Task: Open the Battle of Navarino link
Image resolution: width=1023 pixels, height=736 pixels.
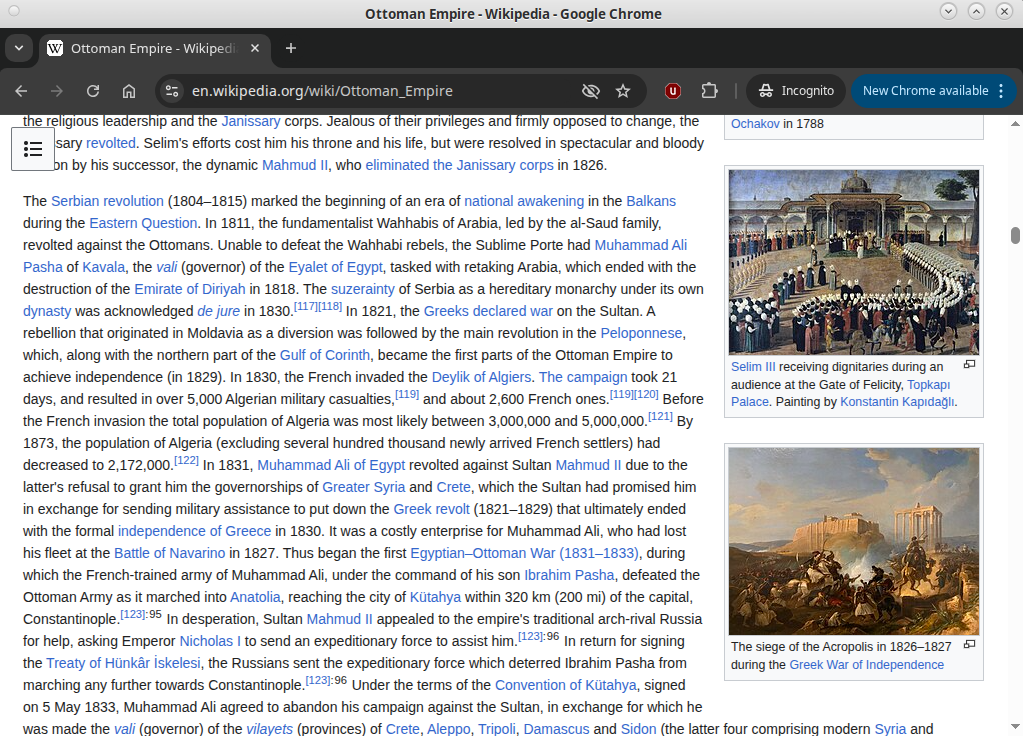Action: (170, 553)
